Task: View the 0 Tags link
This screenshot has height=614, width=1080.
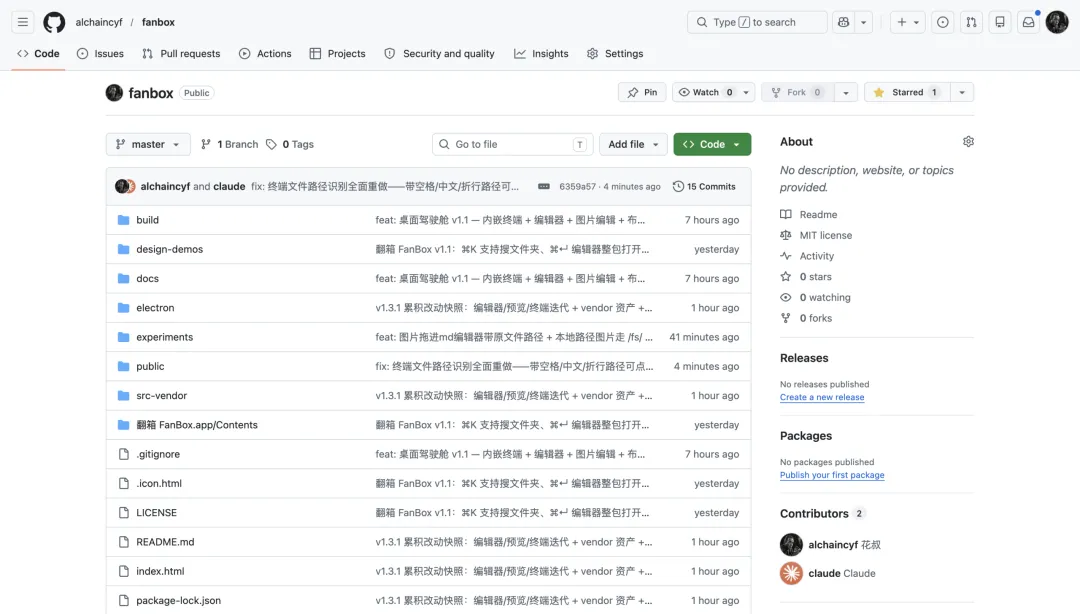Action: pos(290,144)
